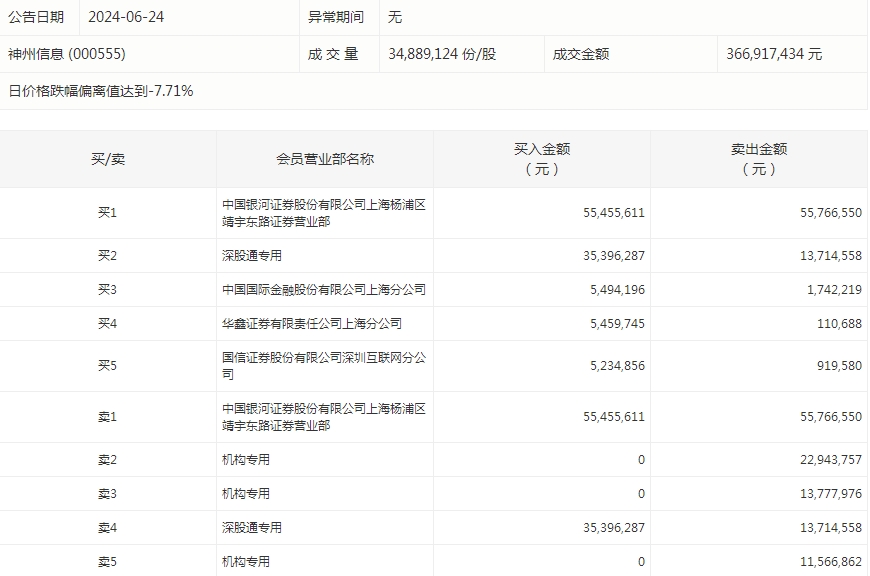Image resolution: width=870 pixels, height=576 pixels.
Task: Select sell amount 22,943,757
Action: pyautogui.click(x=831, y=459)
